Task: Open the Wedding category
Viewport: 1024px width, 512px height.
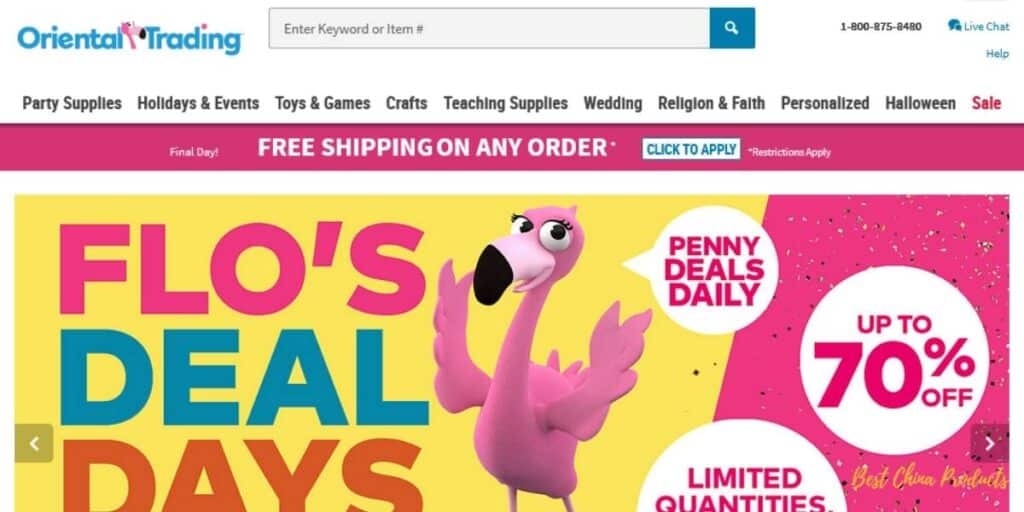Action: (x=613, y=103)
